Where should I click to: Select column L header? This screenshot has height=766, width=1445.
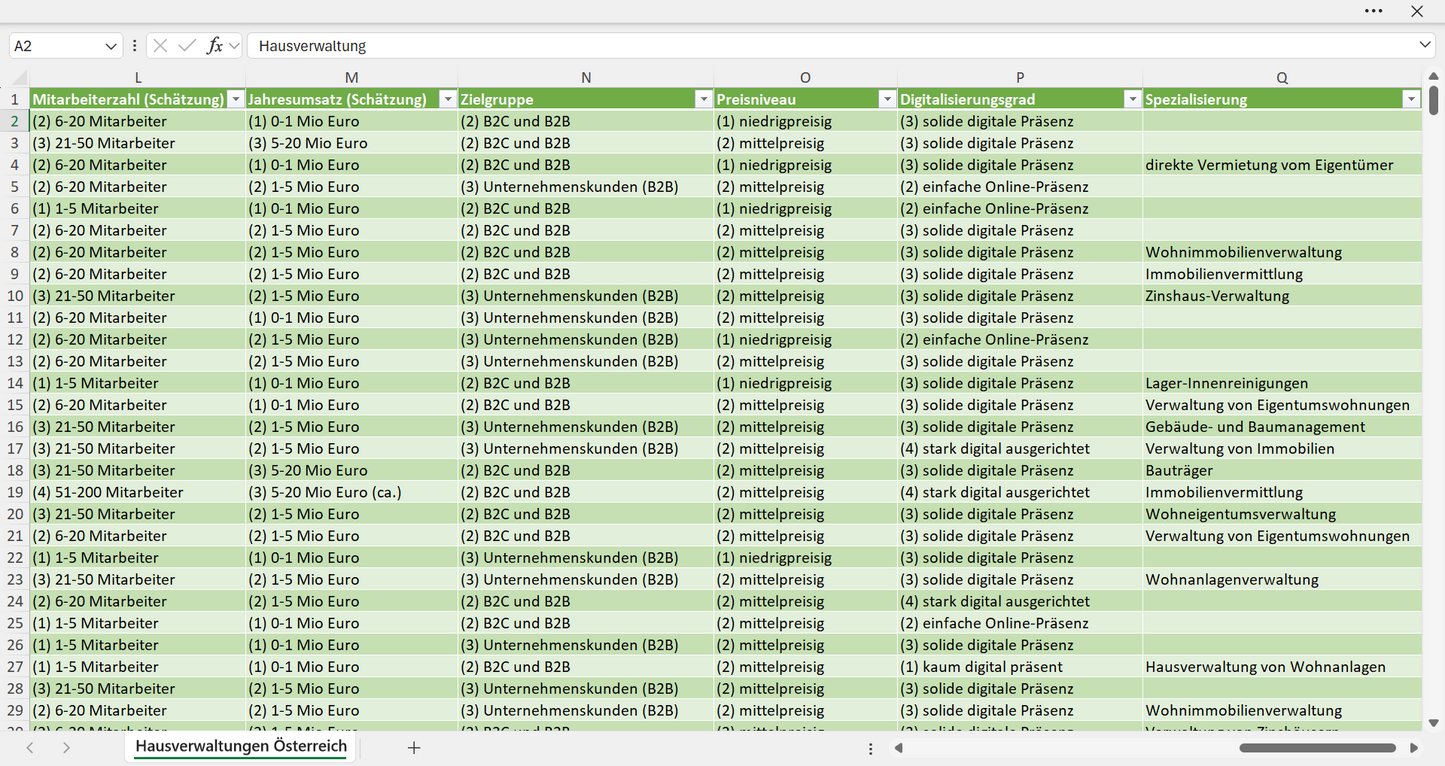pyautogui.click(x=138, y=78)
